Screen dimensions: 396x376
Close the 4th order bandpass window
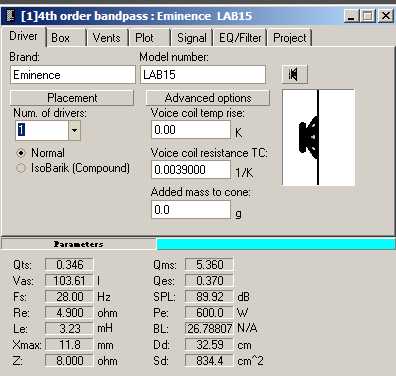tap(386, 16)
